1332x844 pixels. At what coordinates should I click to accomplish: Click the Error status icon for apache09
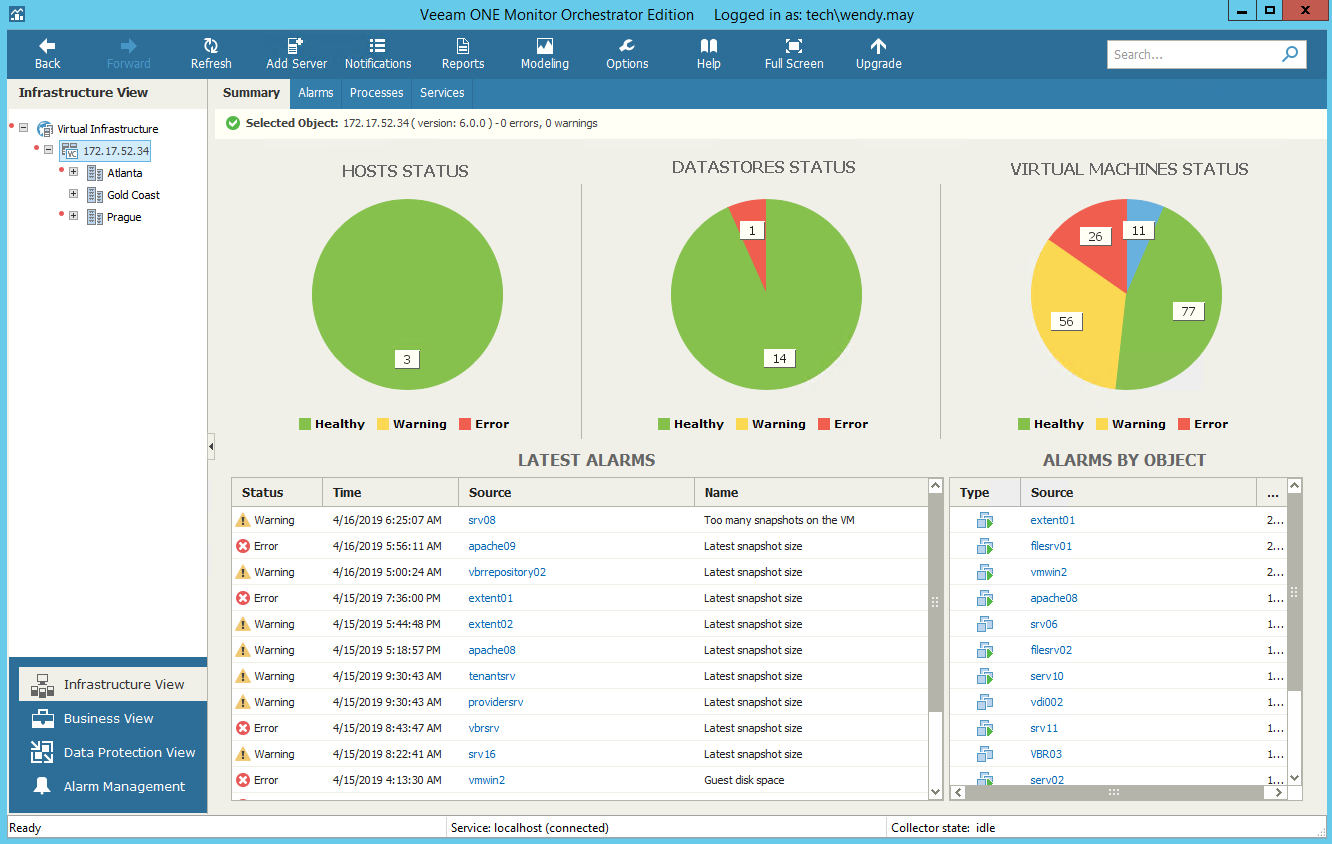[x=243, y=546]
